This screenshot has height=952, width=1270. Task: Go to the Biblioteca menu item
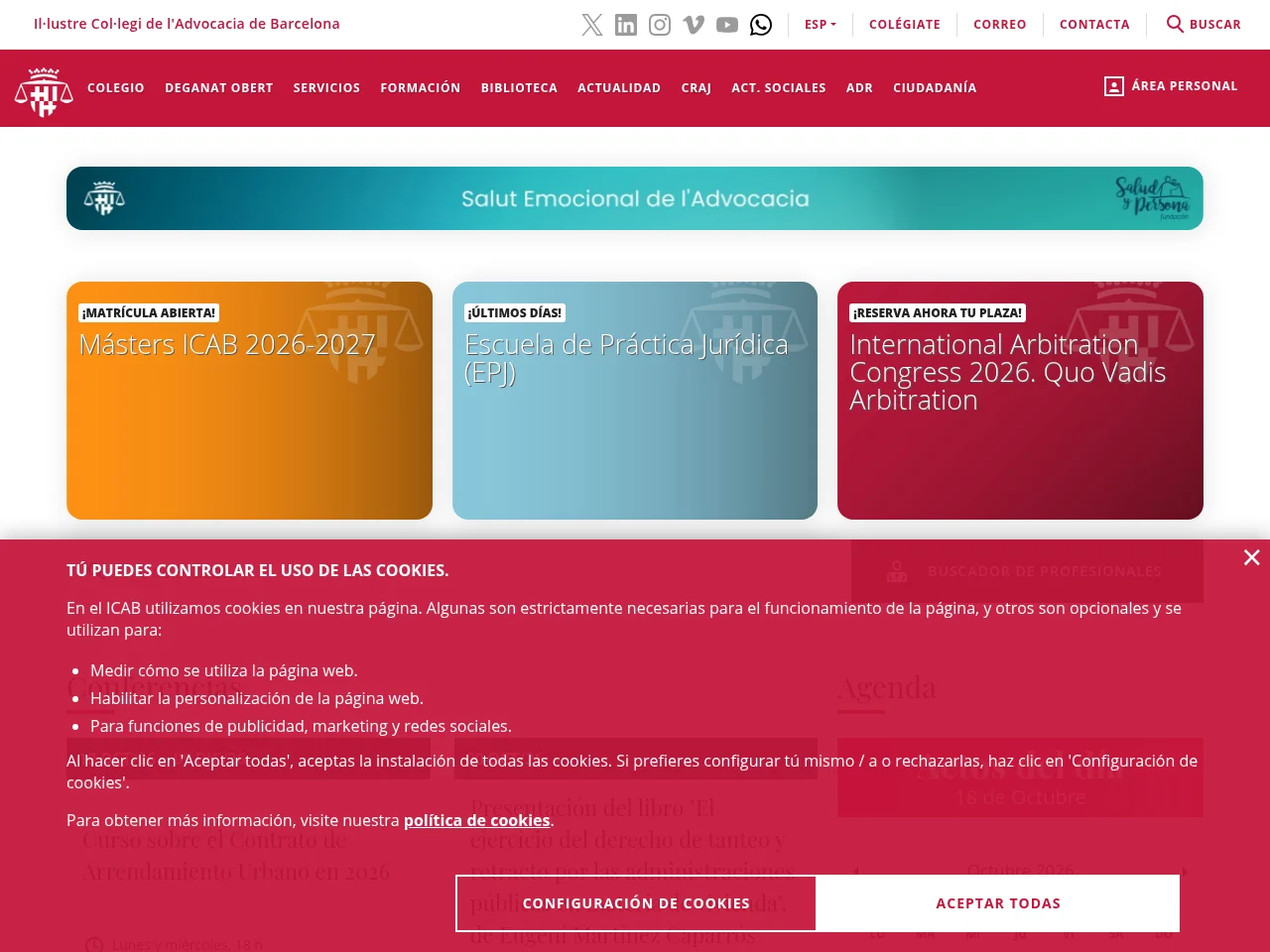tap(519, 88)
